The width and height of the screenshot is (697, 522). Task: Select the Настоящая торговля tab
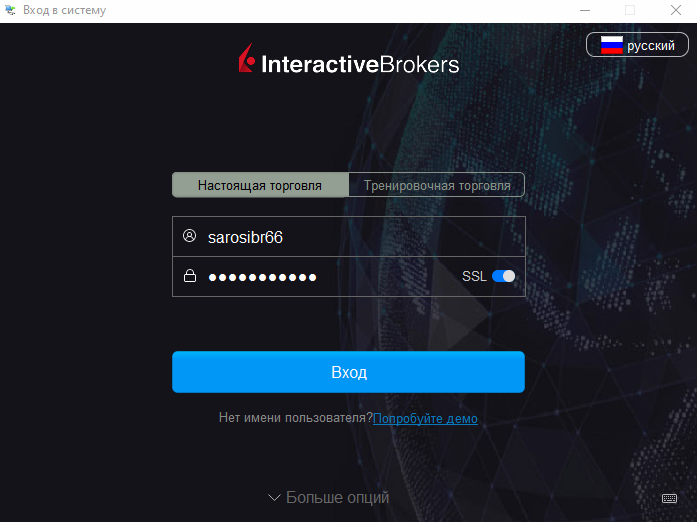(x=260, y=185)
